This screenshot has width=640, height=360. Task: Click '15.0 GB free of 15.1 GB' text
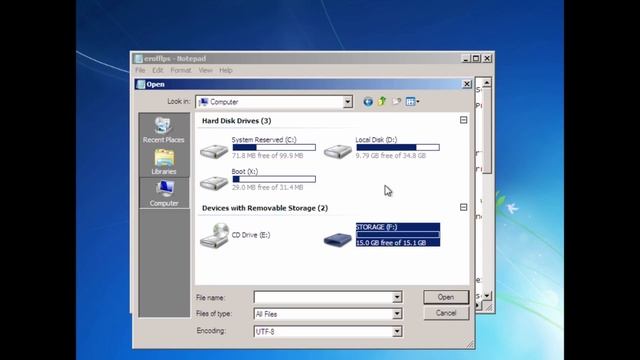[x=391, y=243]
